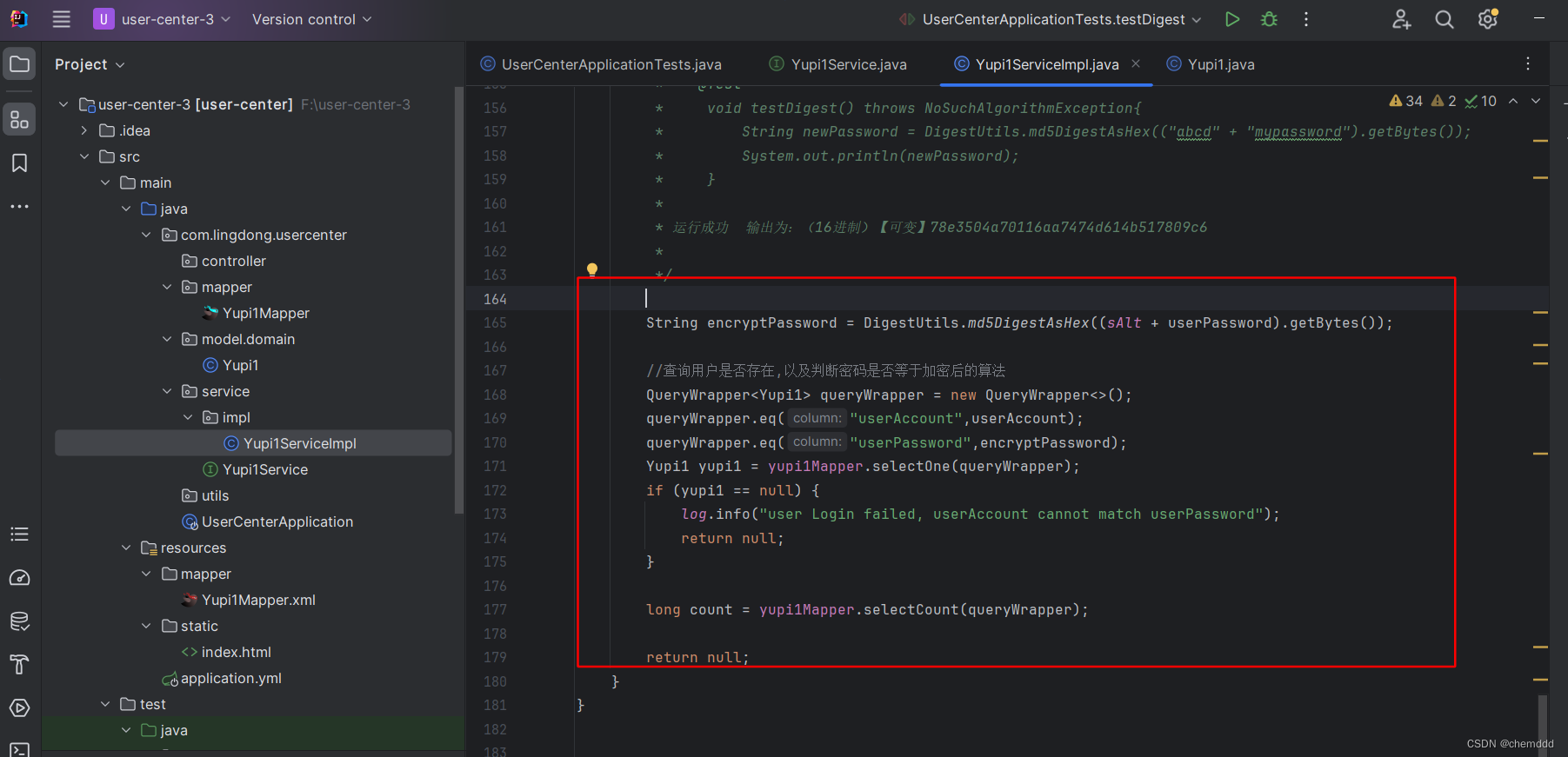Switch to Yupi1Service.java tab
This screenshot has height=757, width=1568.
[x=838, y=64]
